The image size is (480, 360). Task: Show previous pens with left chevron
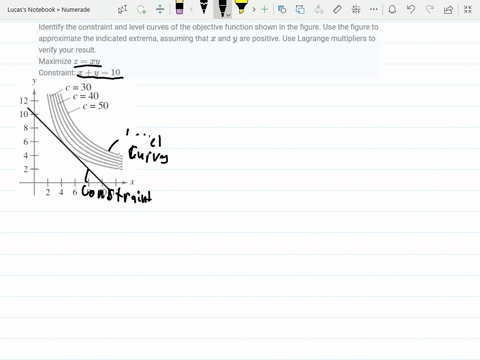[x=192, y=9]
